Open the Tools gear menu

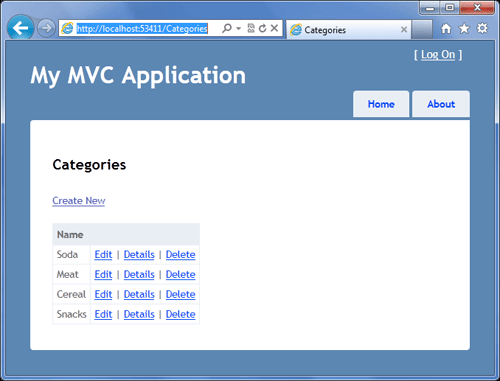(482, 28)
